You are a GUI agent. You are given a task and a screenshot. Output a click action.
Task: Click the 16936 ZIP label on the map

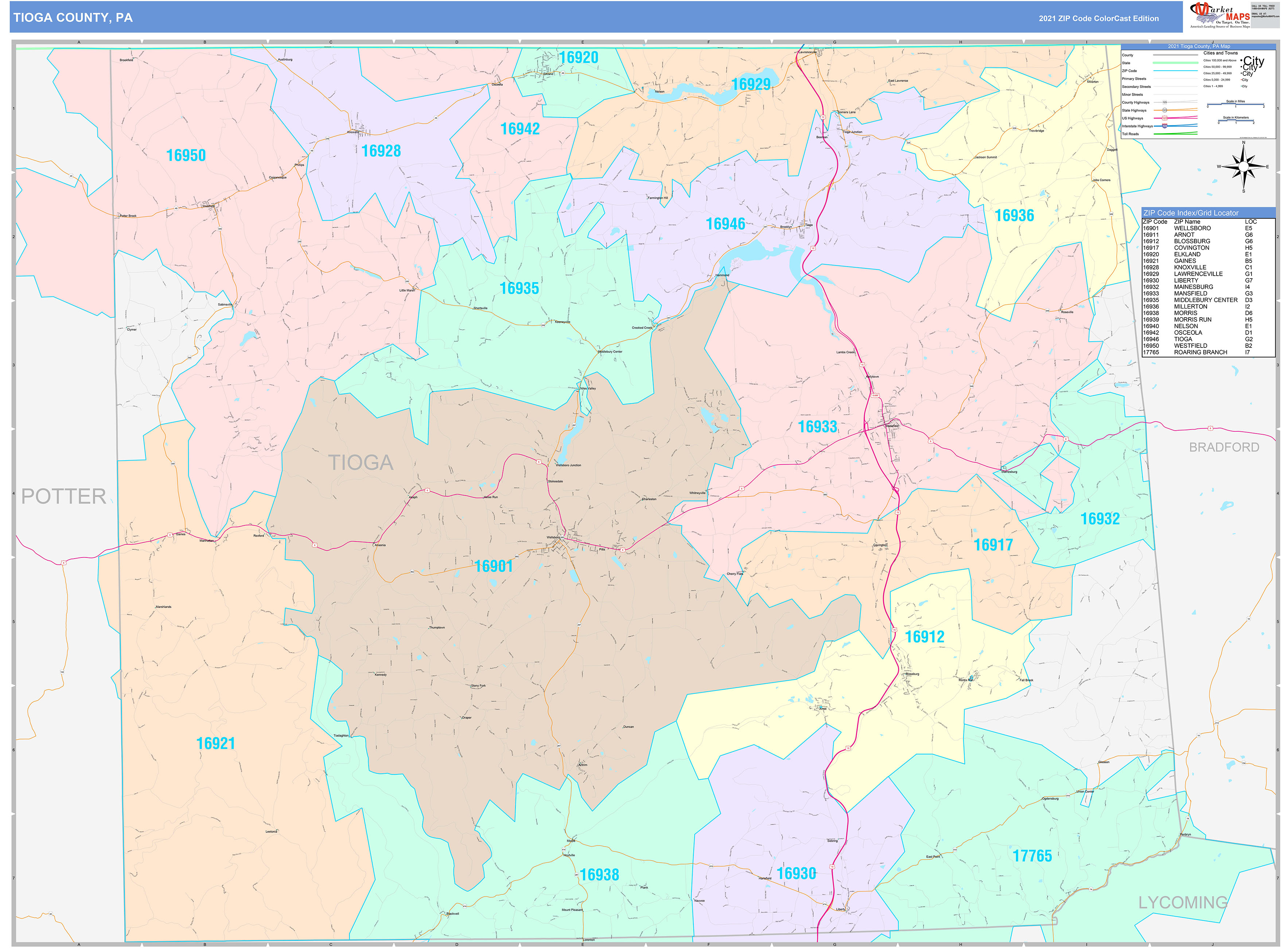pyautogui.click(x=1014, y=216)
